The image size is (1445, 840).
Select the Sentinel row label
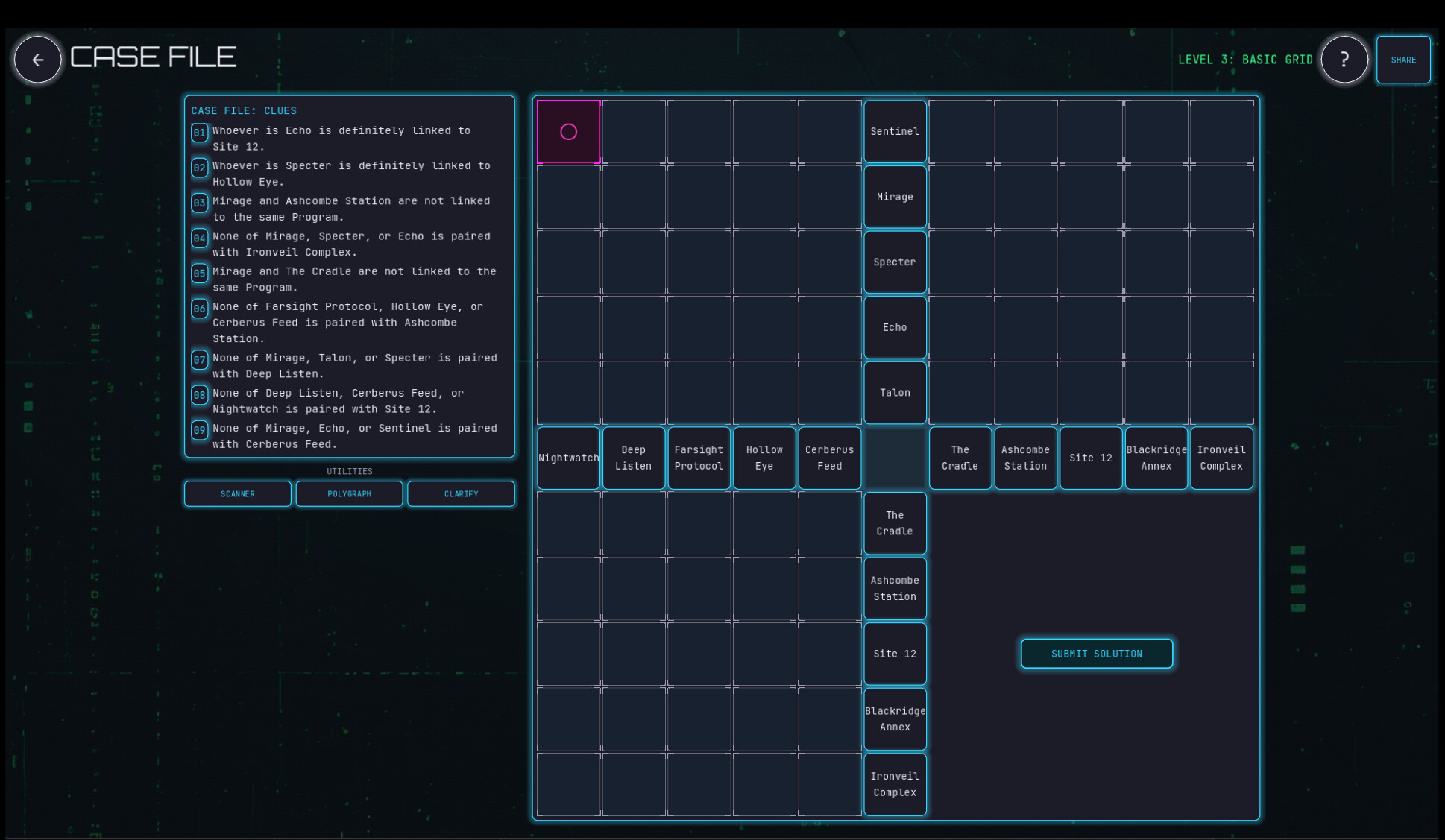coord(895,132)
